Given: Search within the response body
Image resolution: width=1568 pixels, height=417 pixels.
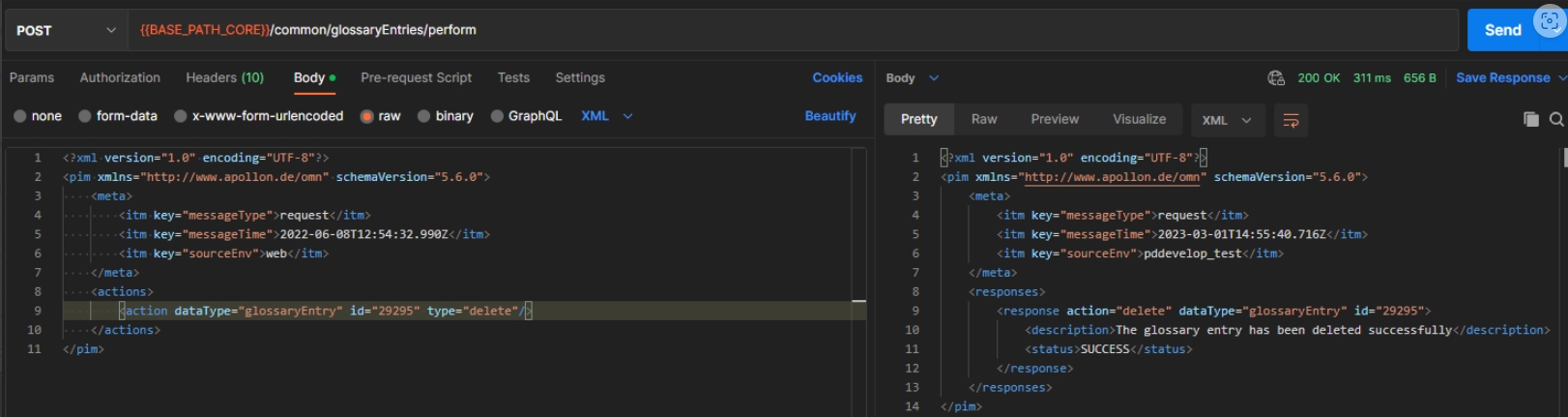Looking at the screenshot, I should [x=1556, y=119].
